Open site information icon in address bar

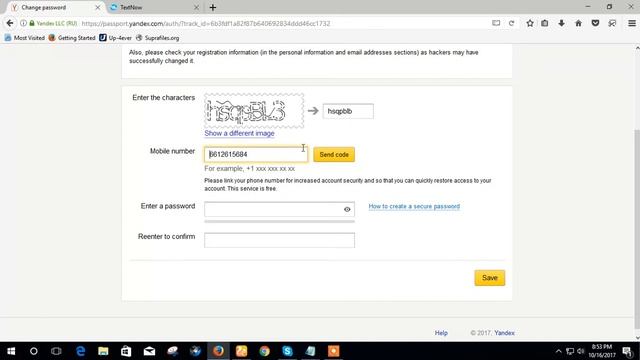[x=24, y=23]
